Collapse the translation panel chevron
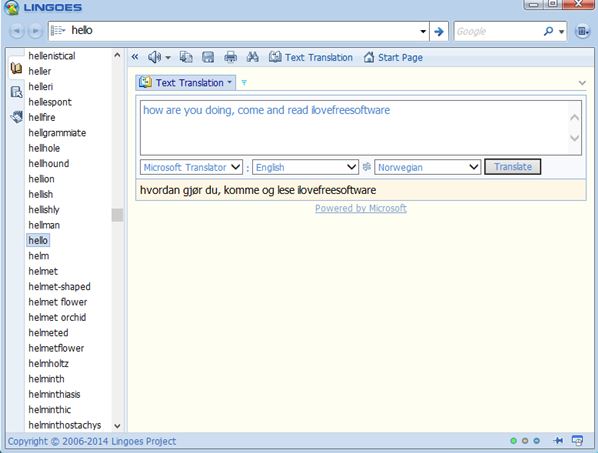This screenshot has width=598, height=453. point(582,83)
